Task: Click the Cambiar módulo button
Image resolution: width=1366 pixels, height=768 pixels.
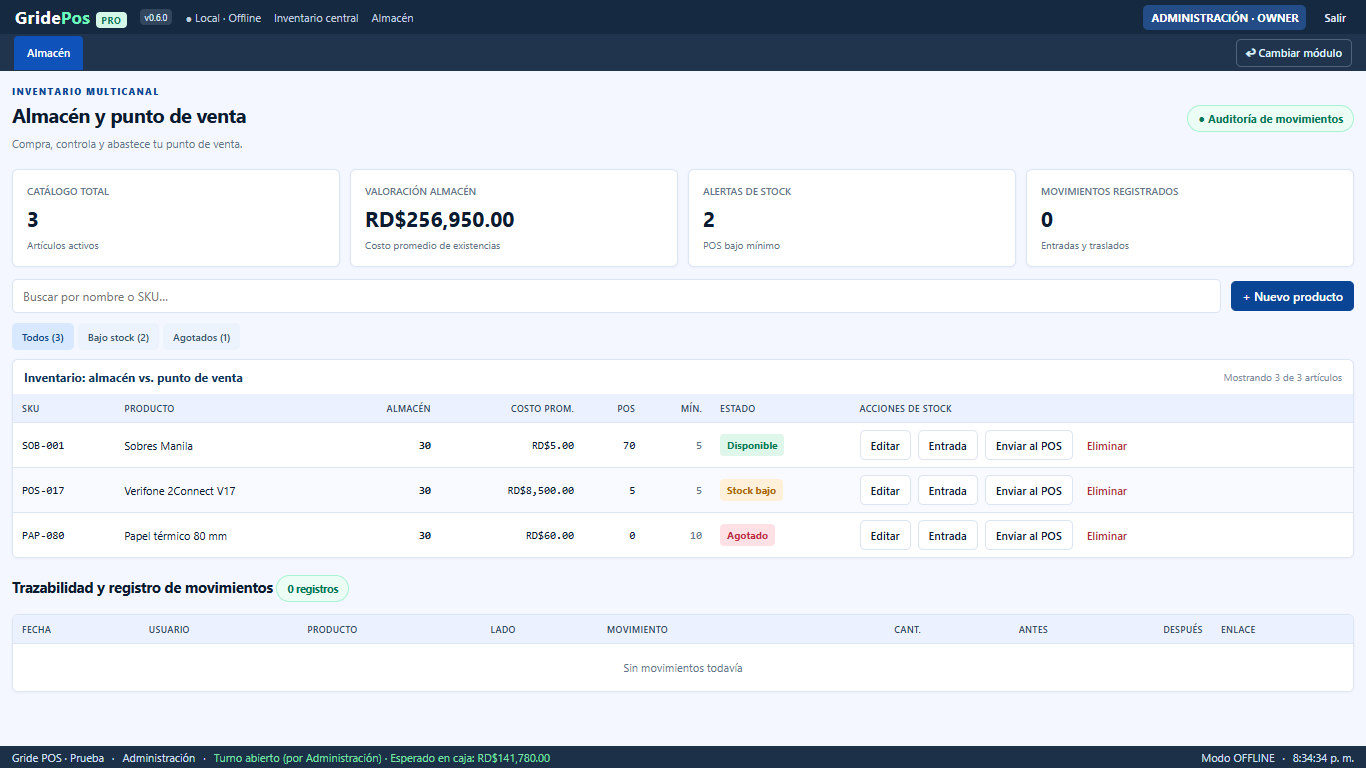Action: 1294,53
